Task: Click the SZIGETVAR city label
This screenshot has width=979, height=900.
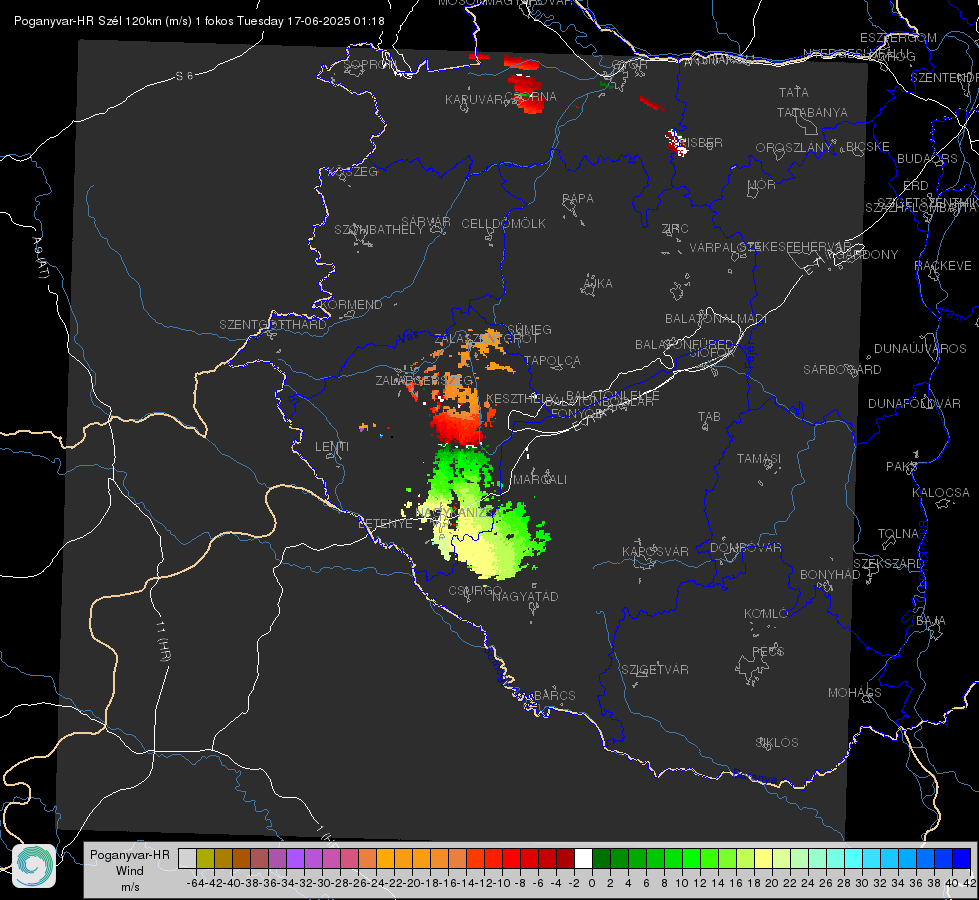Action: pos(654,670)
